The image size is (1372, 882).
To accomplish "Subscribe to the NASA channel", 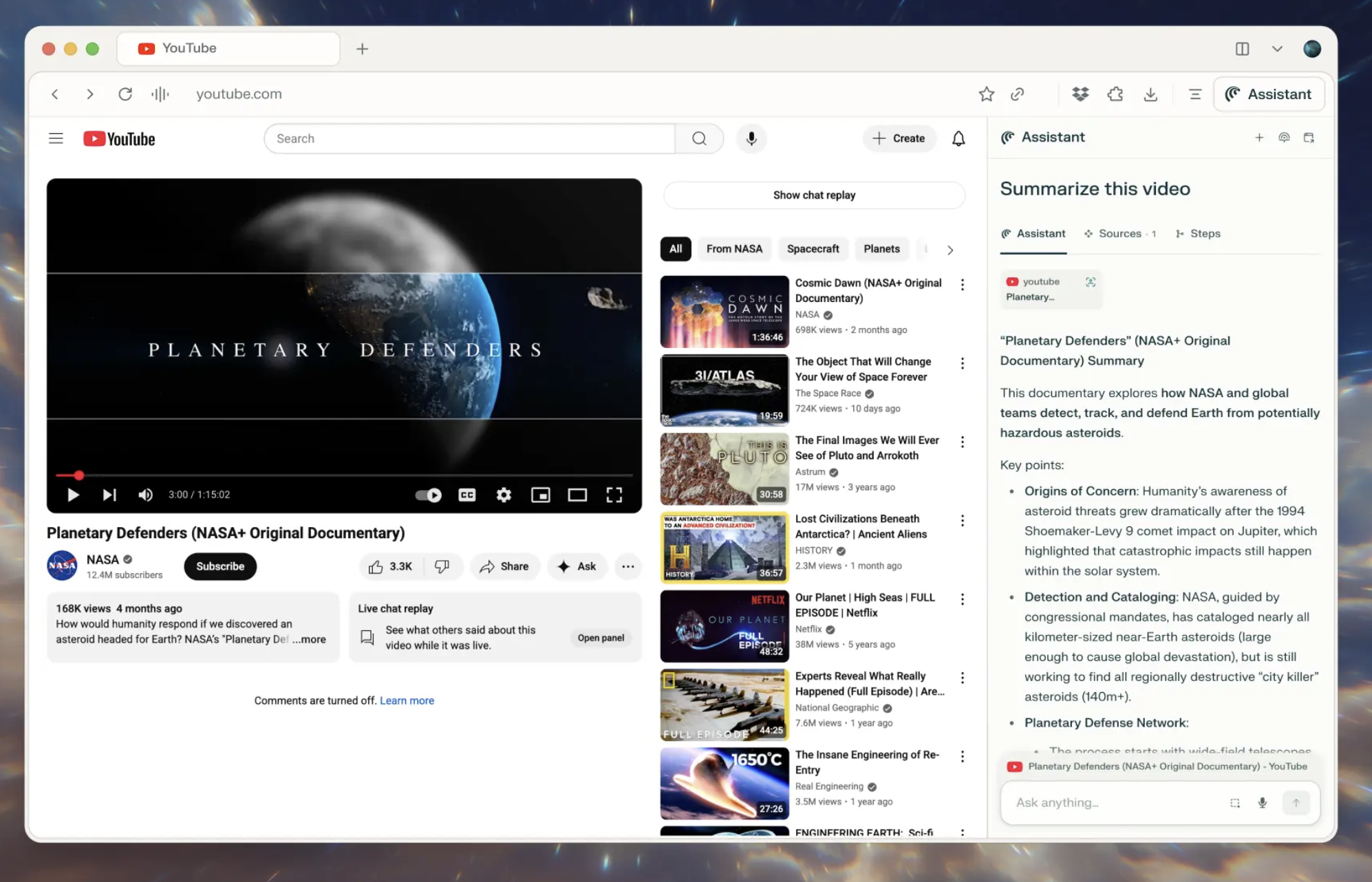I will point(220,566).
